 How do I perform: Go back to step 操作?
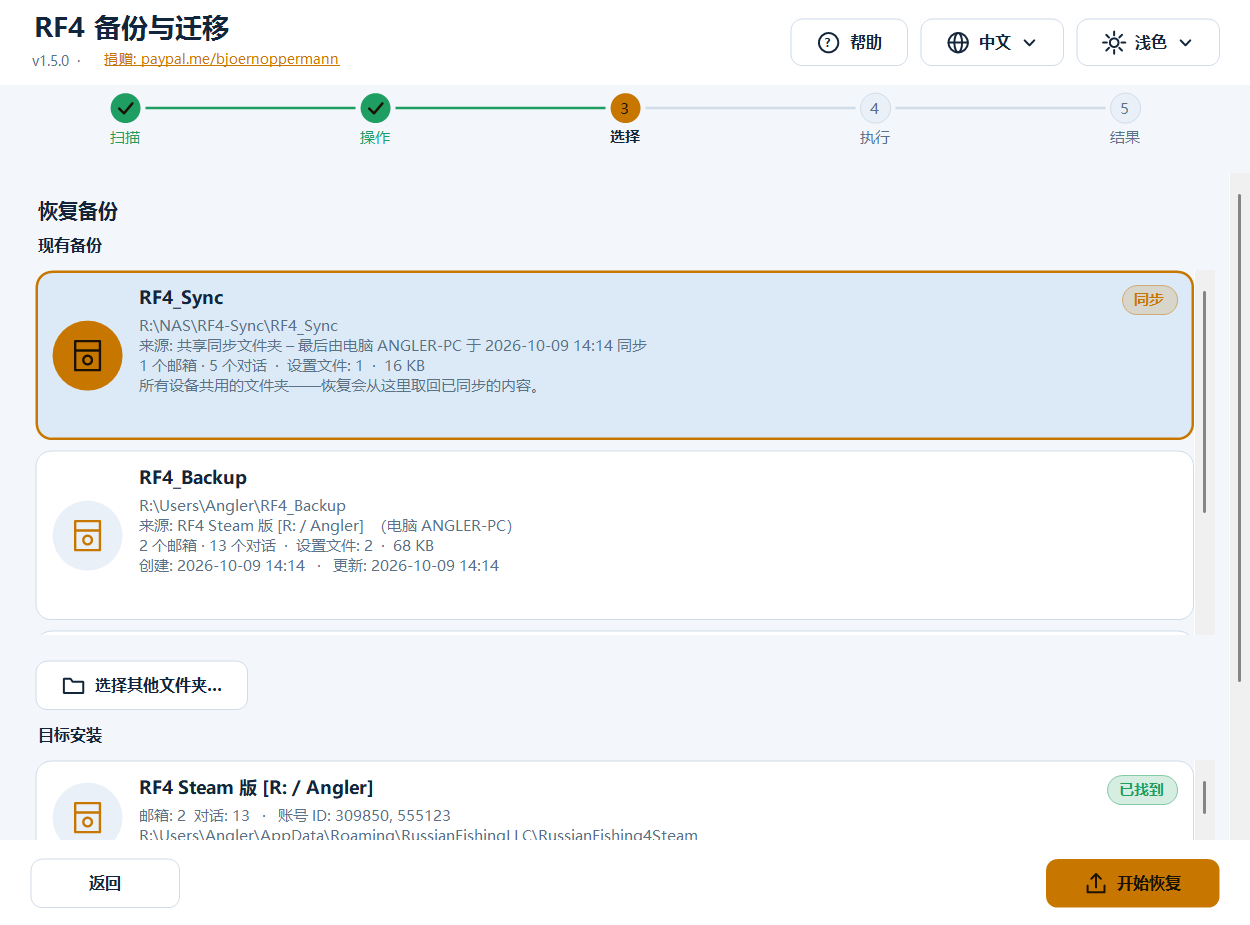coord(375,119)
